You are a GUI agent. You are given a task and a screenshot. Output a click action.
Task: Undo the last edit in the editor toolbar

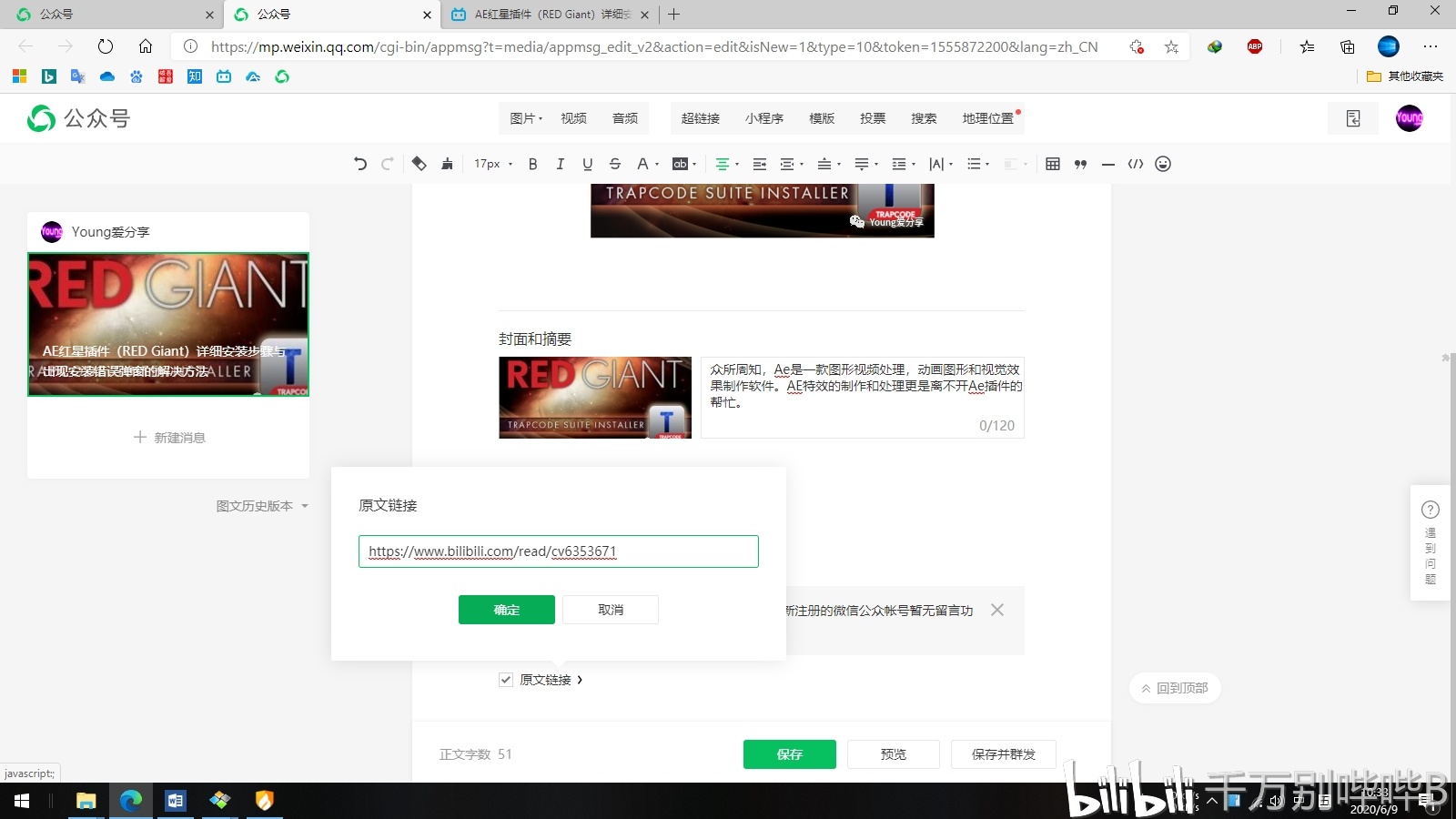[360, 164]
